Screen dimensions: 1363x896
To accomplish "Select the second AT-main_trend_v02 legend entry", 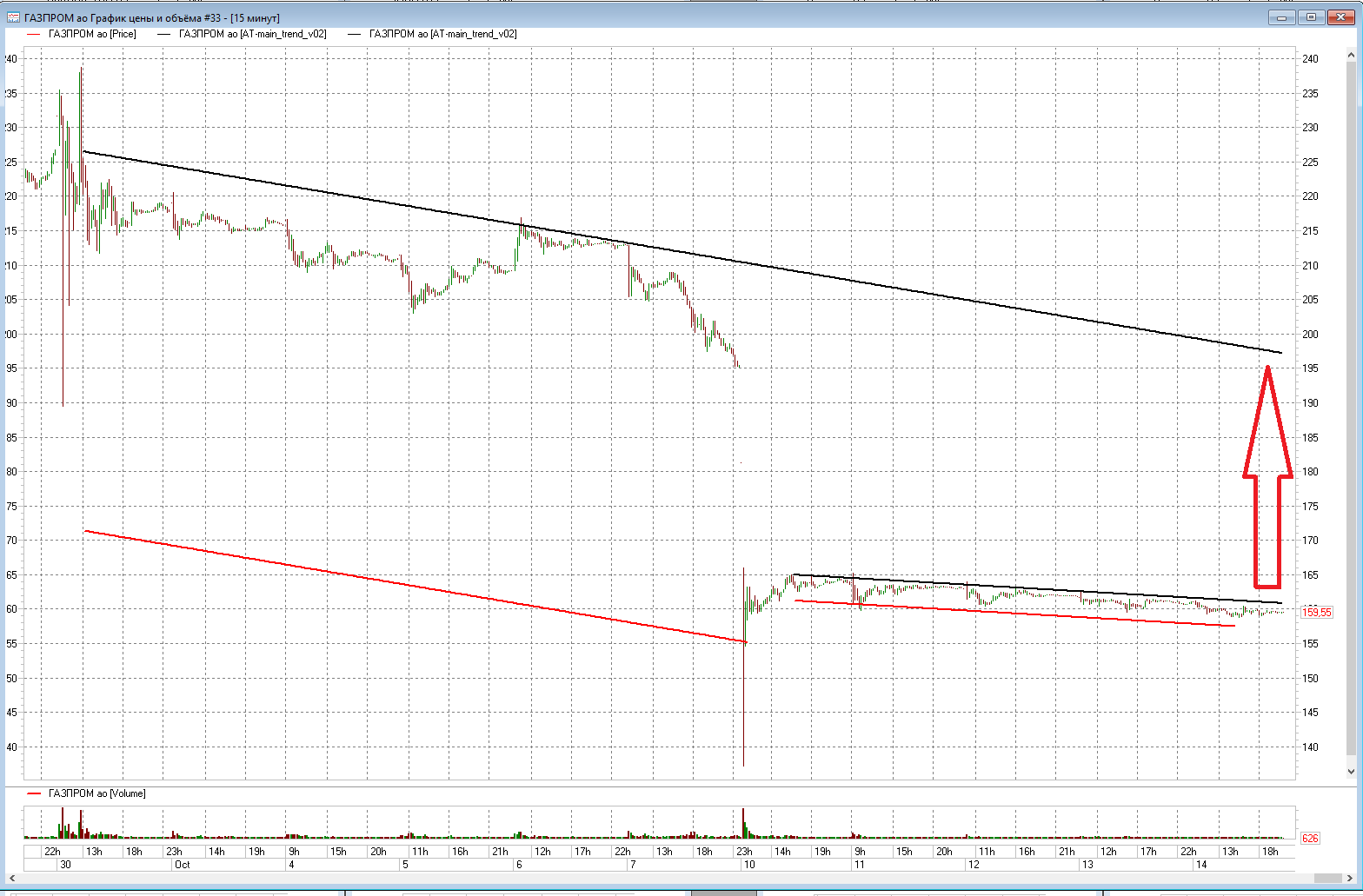I will click(442, 35).
